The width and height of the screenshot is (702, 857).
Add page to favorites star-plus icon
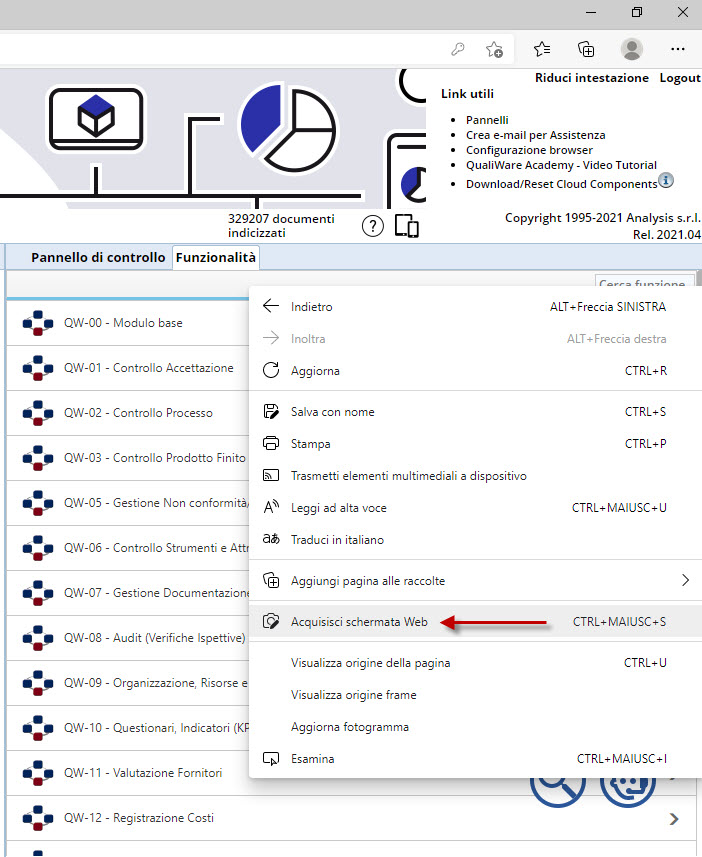[x=494, y=49]
